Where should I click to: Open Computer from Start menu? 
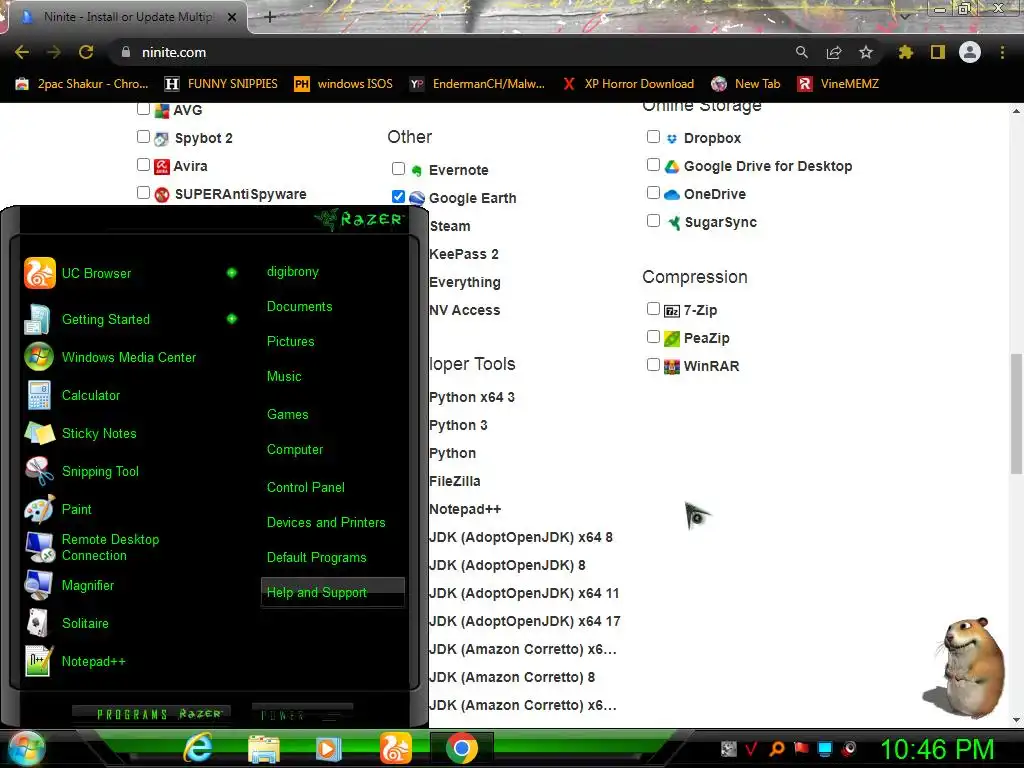tap(295, 449)
